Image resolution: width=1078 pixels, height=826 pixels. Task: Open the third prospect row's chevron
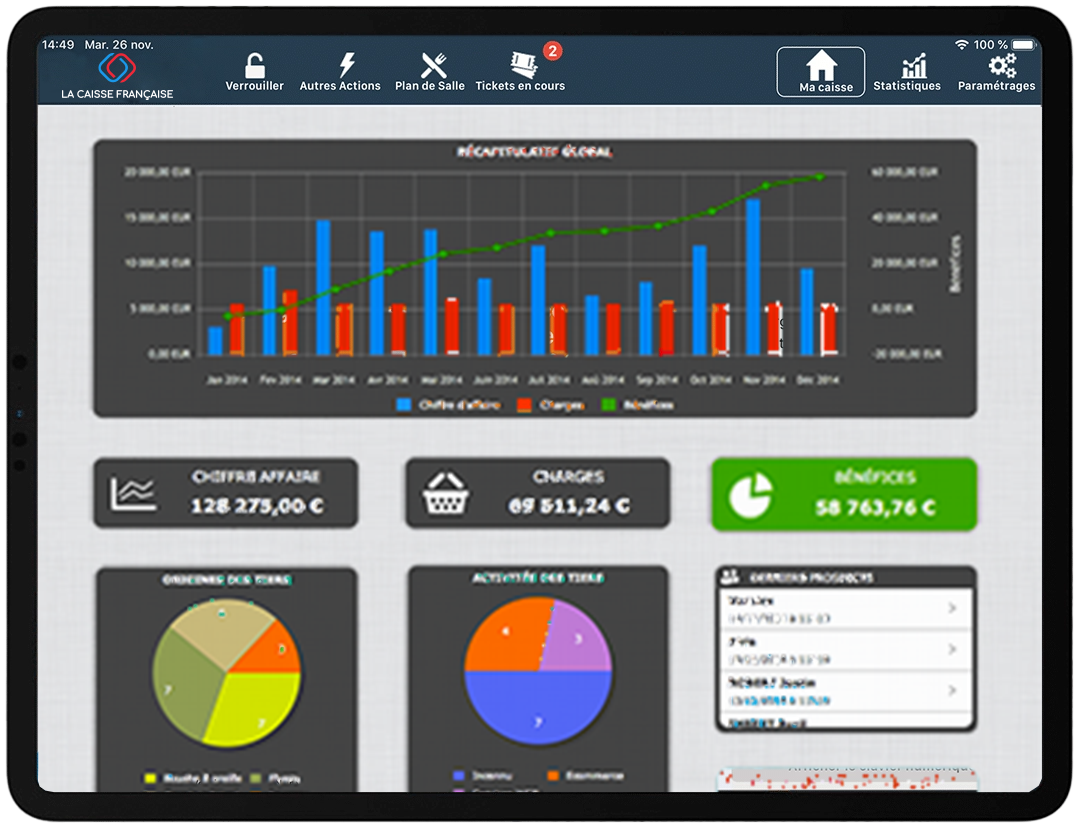[x=952, y=691]
